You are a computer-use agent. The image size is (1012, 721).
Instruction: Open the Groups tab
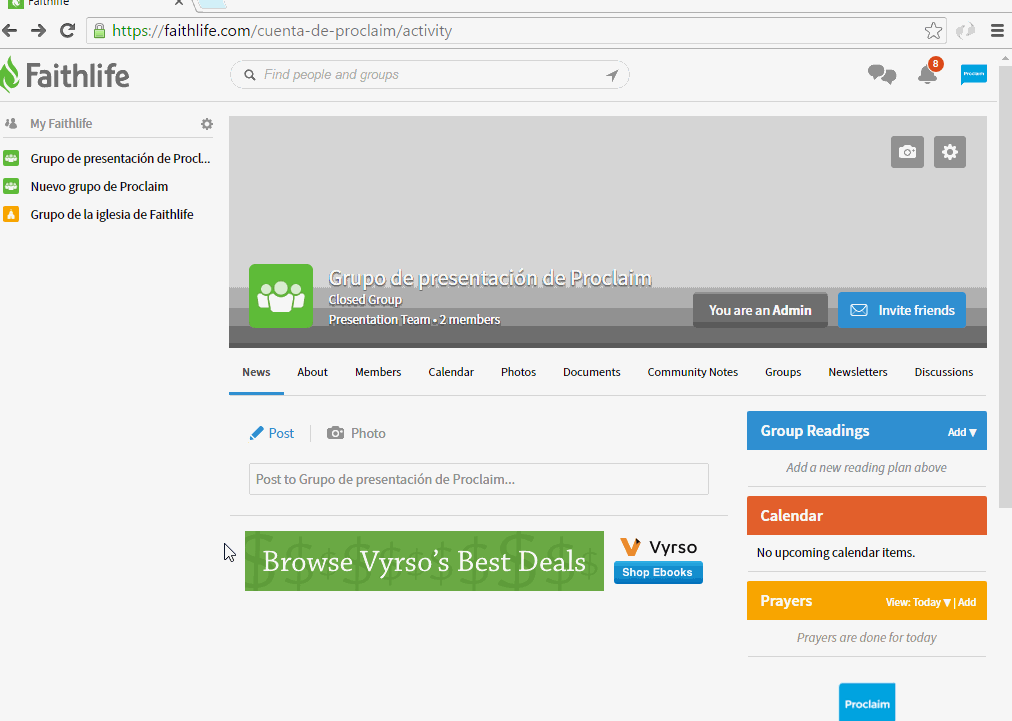[x=783, y=372]
